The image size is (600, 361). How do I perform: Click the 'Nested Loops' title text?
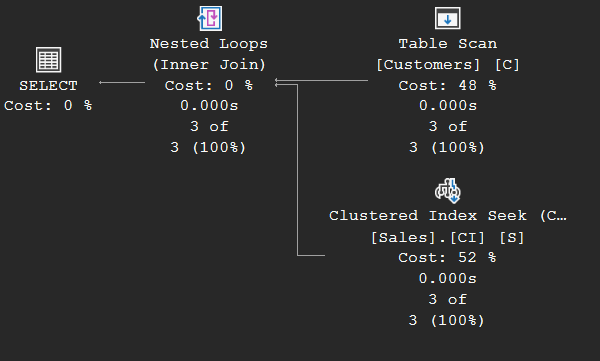click(x=209, y=44)
